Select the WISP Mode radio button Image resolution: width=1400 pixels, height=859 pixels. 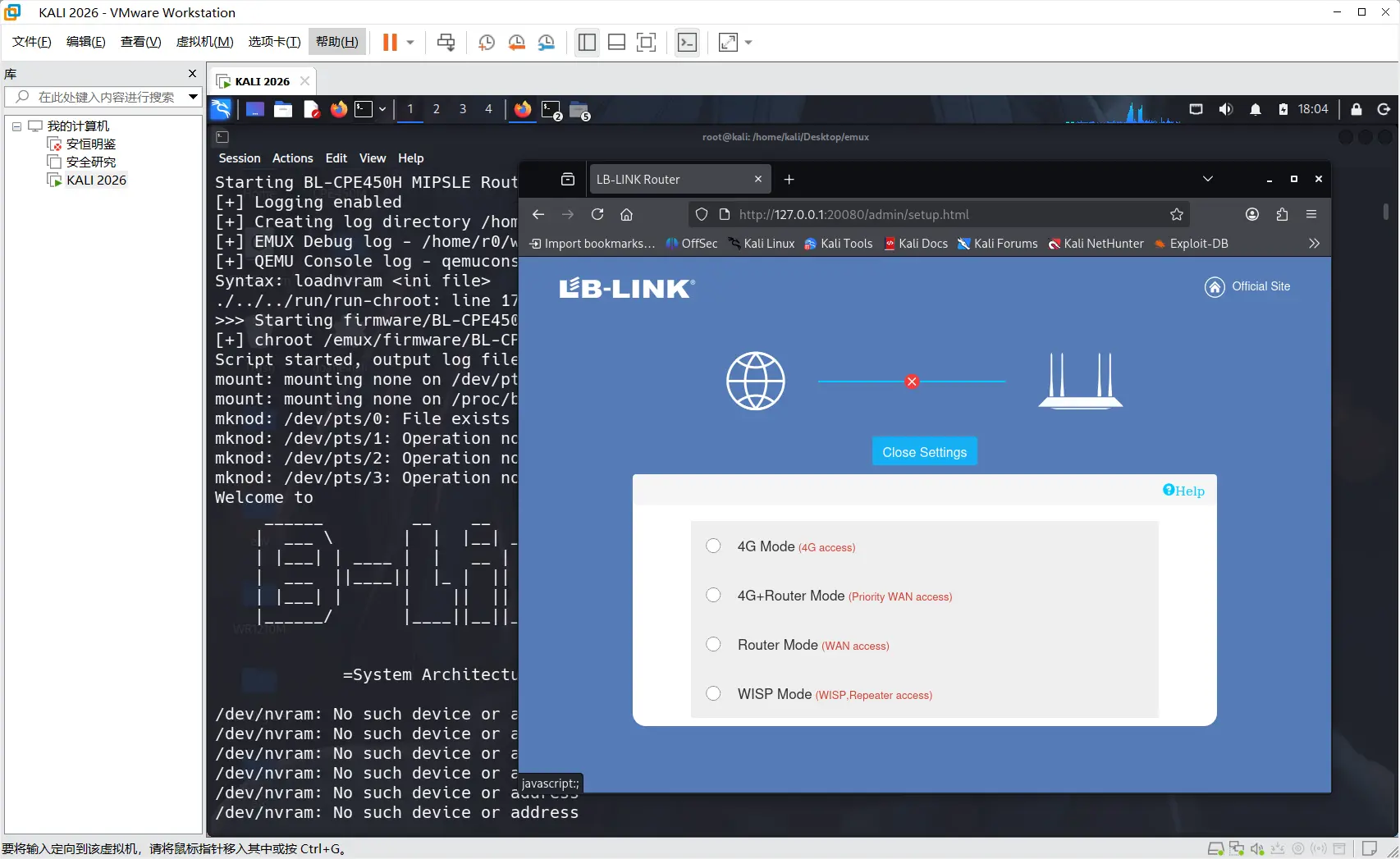click(x=713, y=694)
